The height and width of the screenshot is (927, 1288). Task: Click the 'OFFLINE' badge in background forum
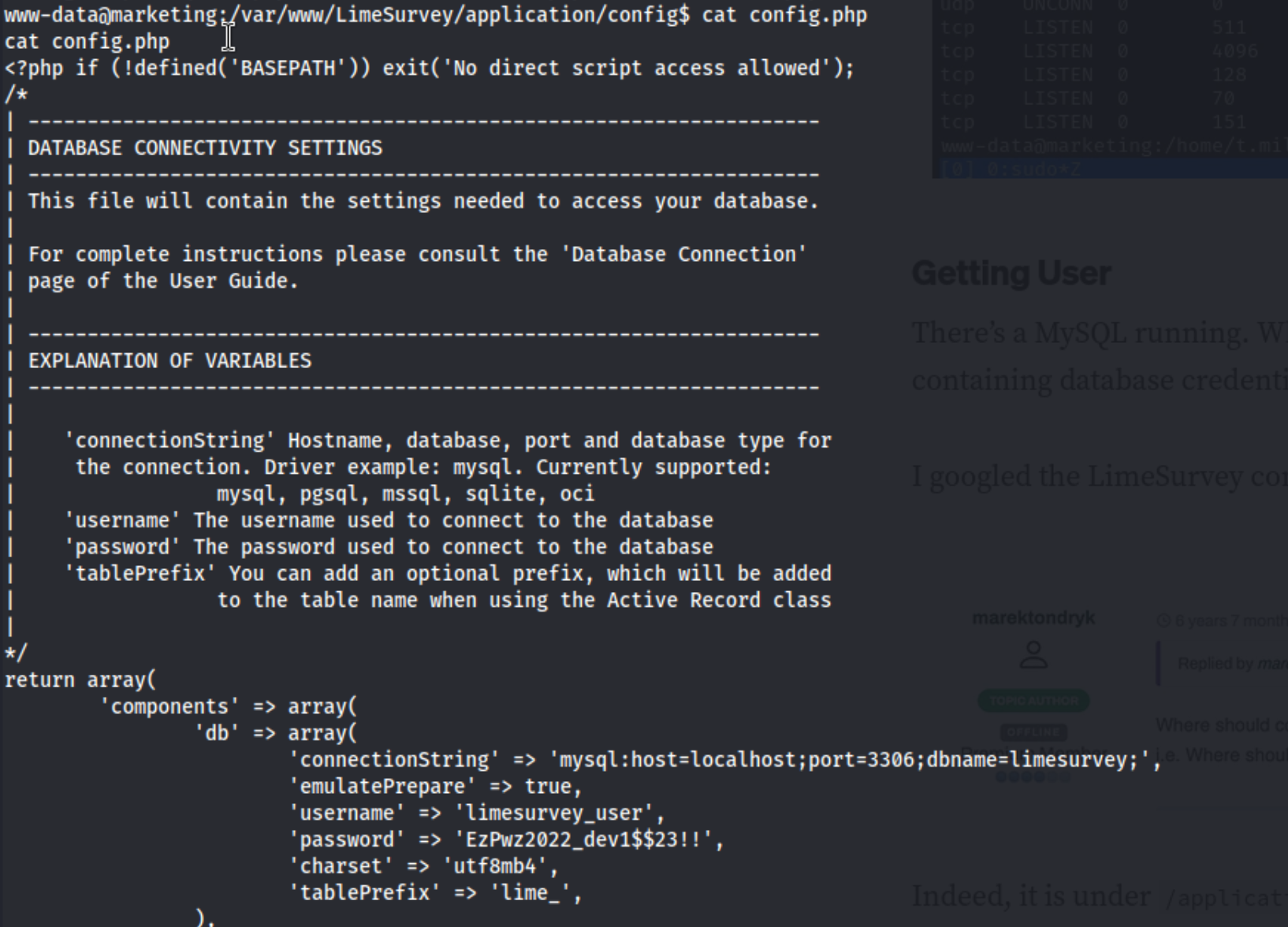click(x=1033, y=732)
